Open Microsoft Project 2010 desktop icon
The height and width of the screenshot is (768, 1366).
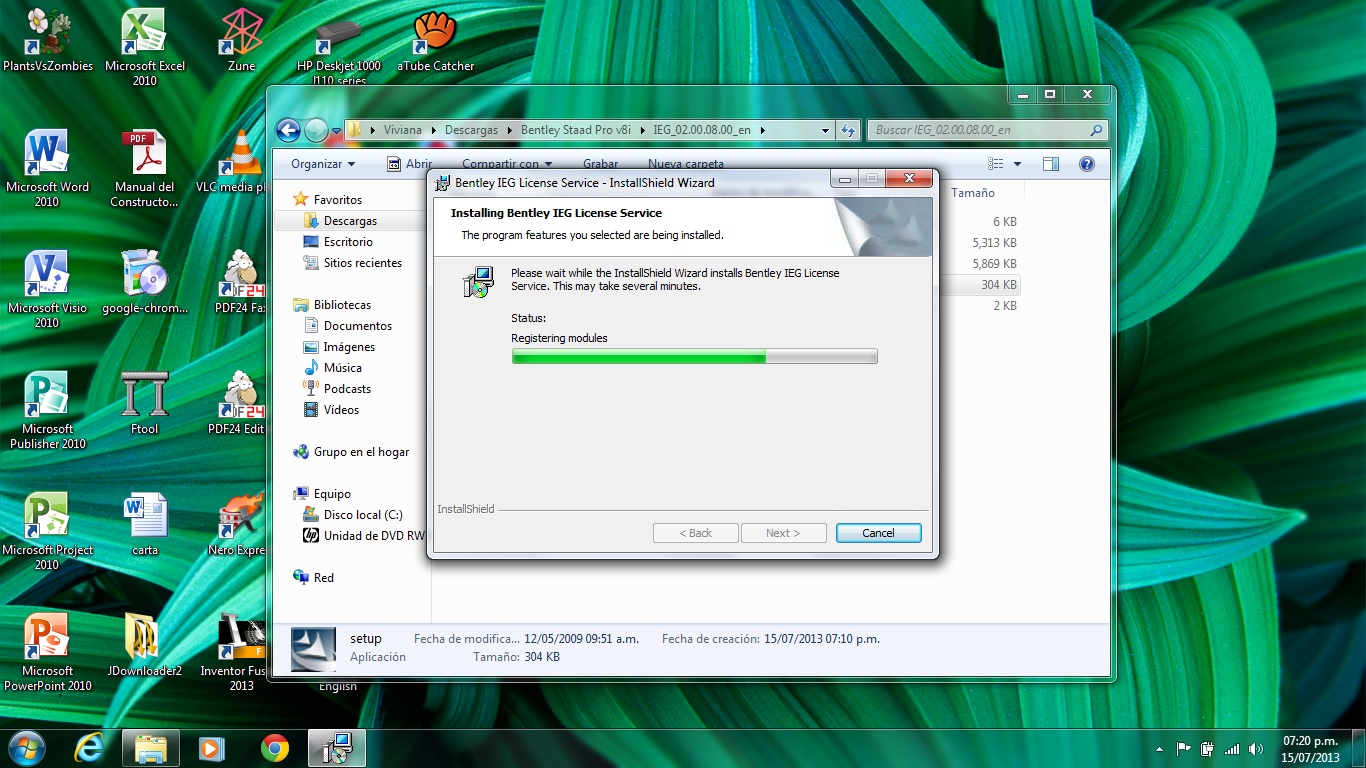[47, 531]
